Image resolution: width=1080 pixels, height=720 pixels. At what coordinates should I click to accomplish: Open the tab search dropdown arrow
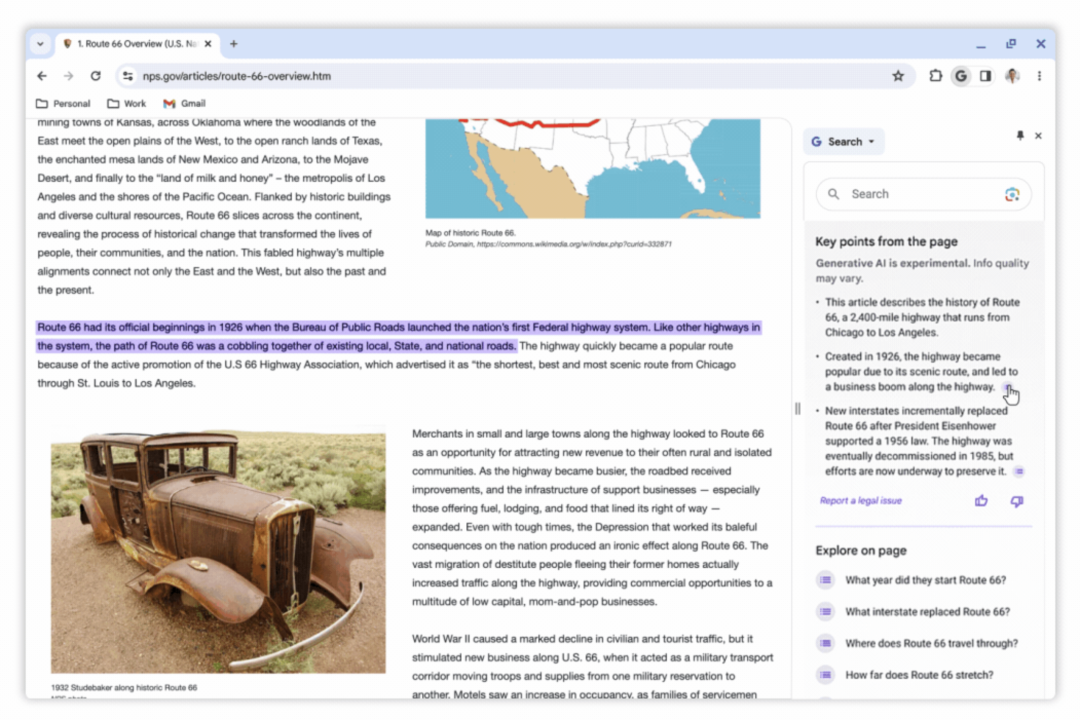pyautogui.click(x=41, y=43)
